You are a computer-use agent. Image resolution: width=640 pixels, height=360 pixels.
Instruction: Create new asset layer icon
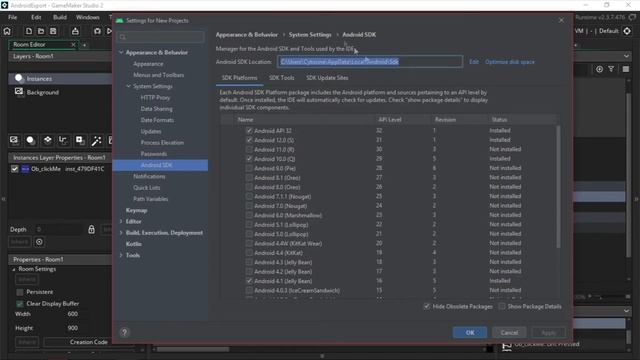(80, 140)
